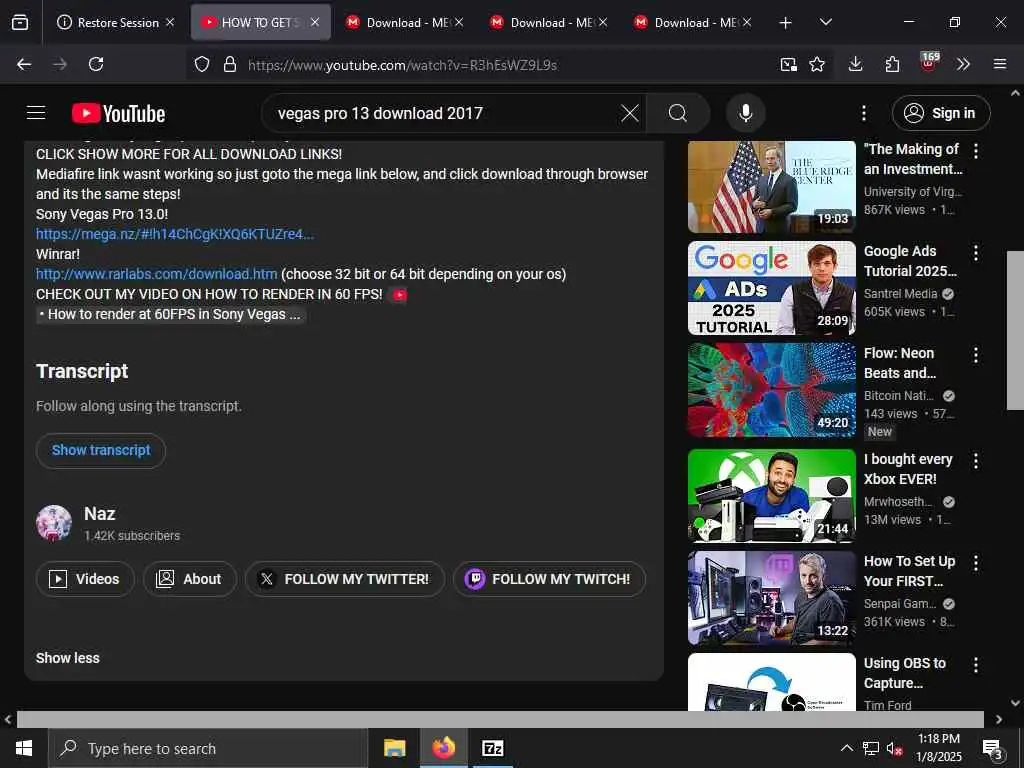Open YouTube guide hamburger menu

36,113
